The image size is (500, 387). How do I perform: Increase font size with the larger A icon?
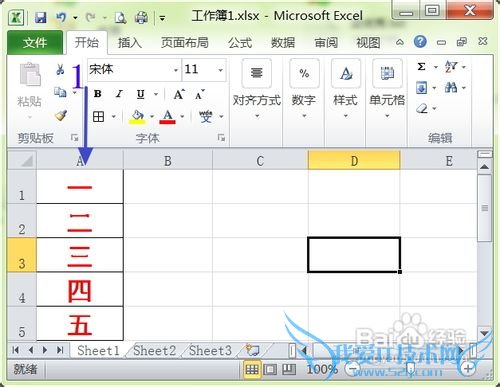point(179,94)
